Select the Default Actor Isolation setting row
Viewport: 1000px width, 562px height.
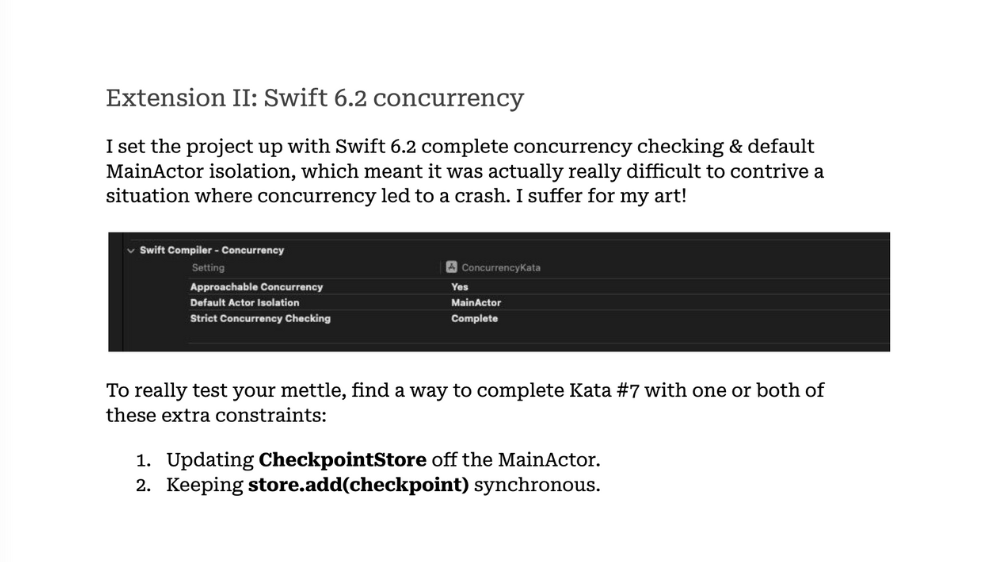click(244, 303)
